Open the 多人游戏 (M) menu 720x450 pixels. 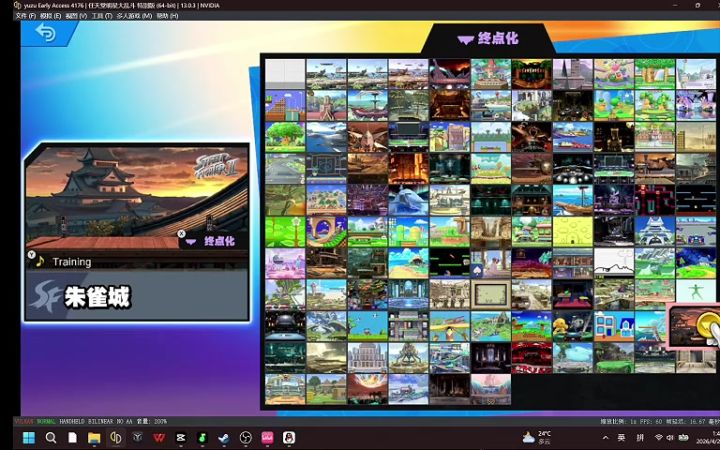134,16
